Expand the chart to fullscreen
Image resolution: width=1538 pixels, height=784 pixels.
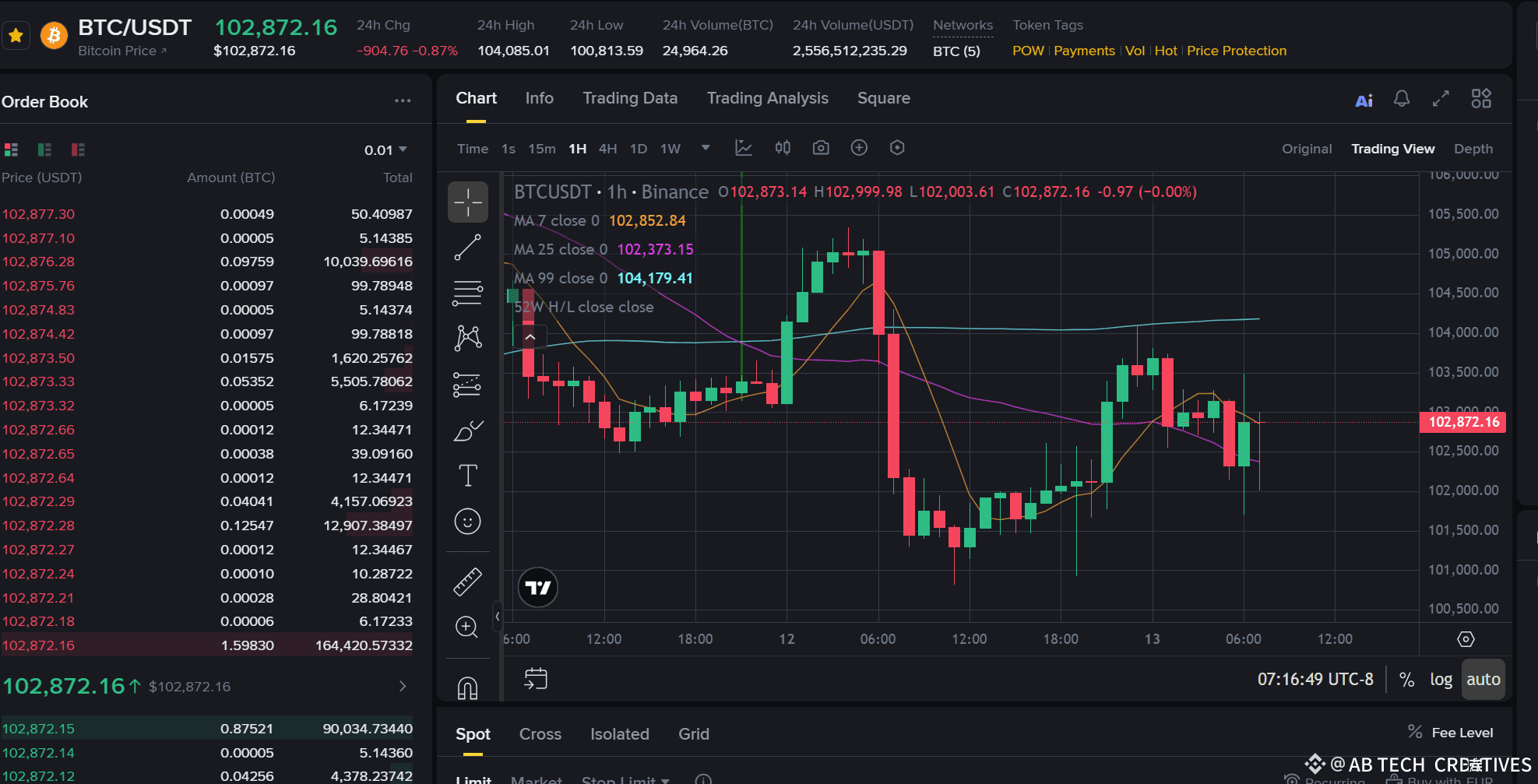[x=1441, y=99]
